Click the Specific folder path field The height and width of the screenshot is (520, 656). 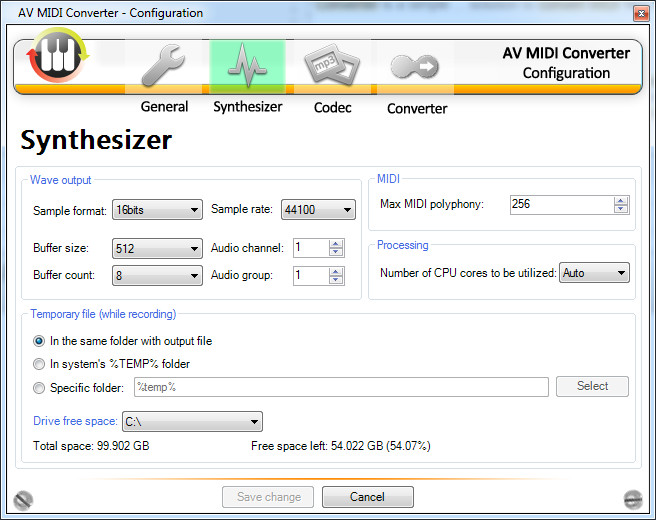tap(341, 387)
